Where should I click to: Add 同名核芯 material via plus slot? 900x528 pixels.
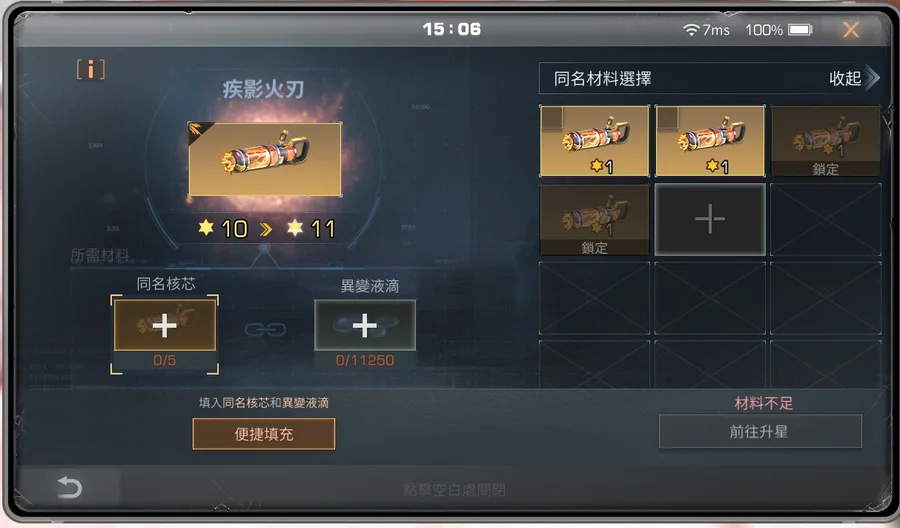165,325
